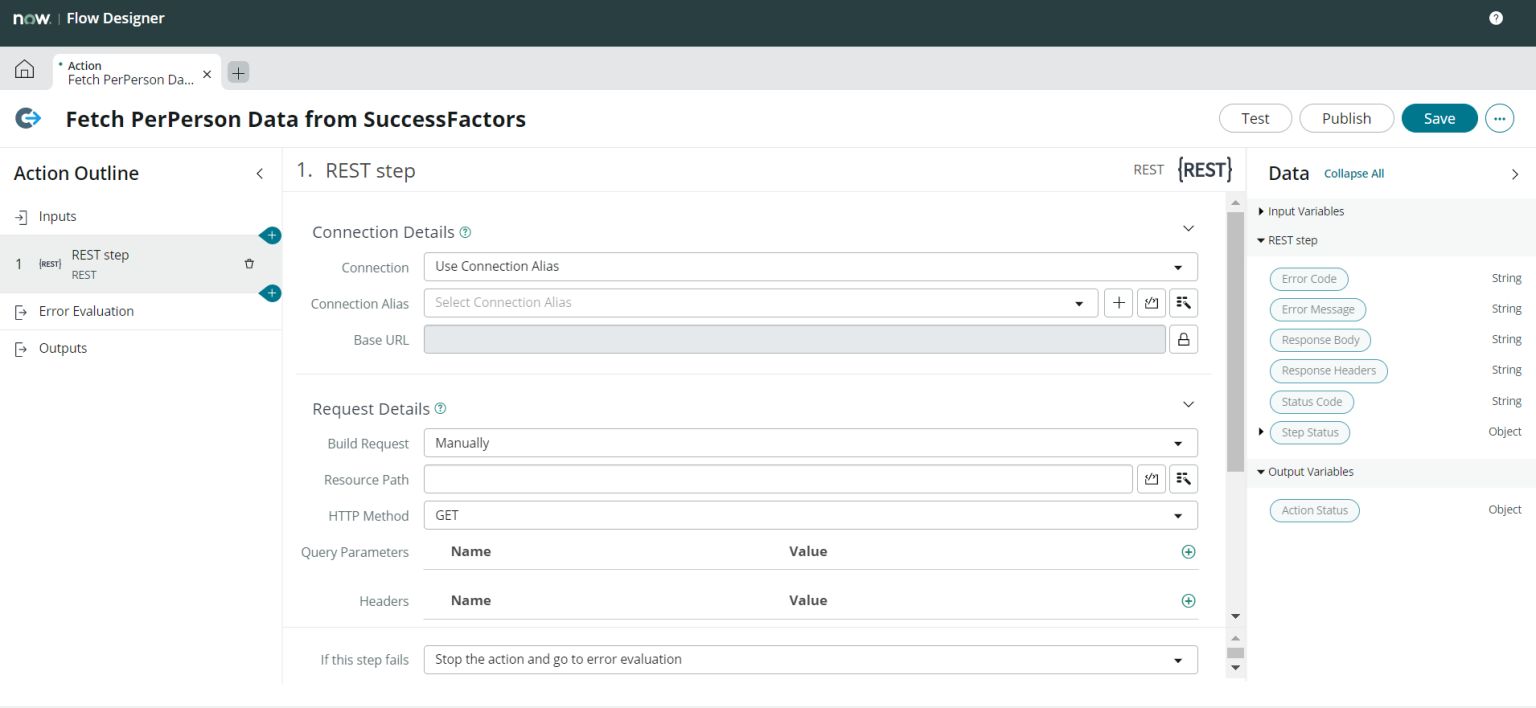Screen dimensions: 1536x708
Task: Toggle scripting on the Resource Path field
Action: (x=1151, y=479)
